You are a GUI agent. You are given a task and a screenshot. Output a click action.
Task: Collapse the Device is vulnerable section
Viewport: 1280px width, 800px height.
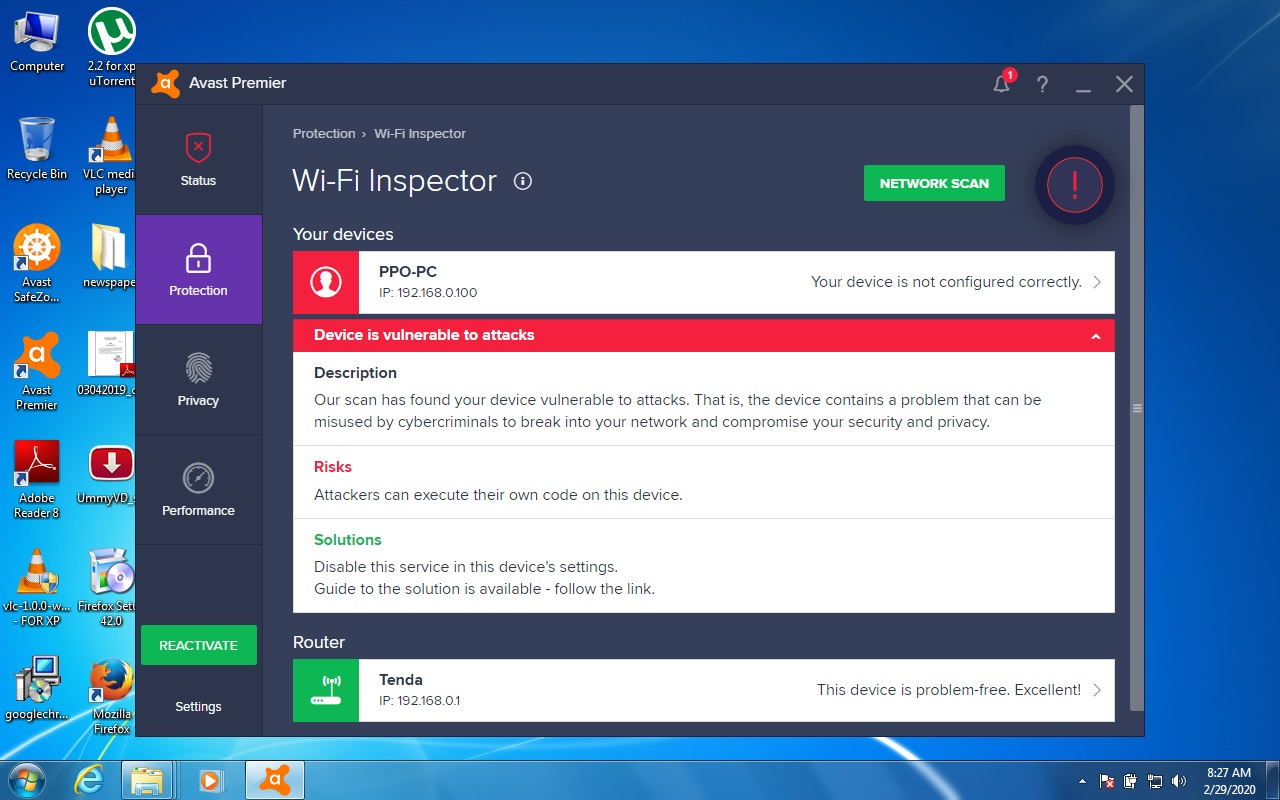(1095, 336)
